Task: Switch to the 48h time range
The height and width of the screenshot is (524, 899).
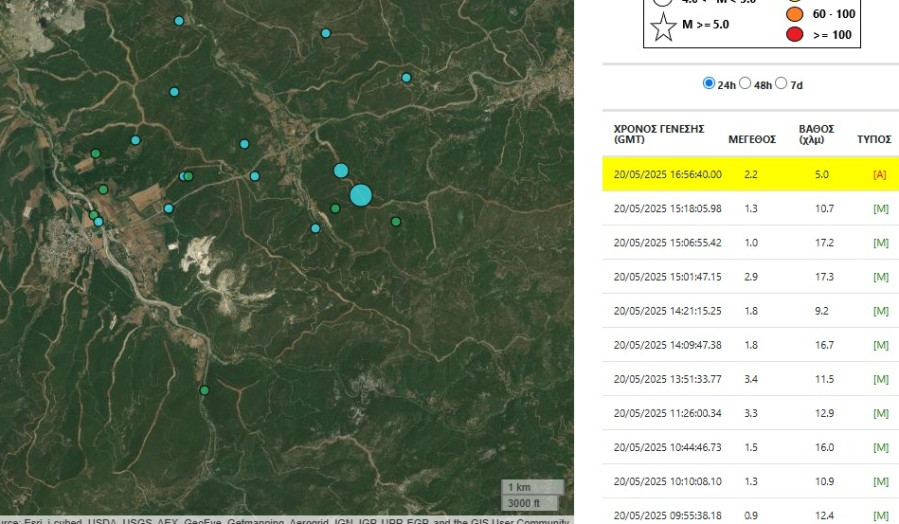Action: [x=745, y=84]
